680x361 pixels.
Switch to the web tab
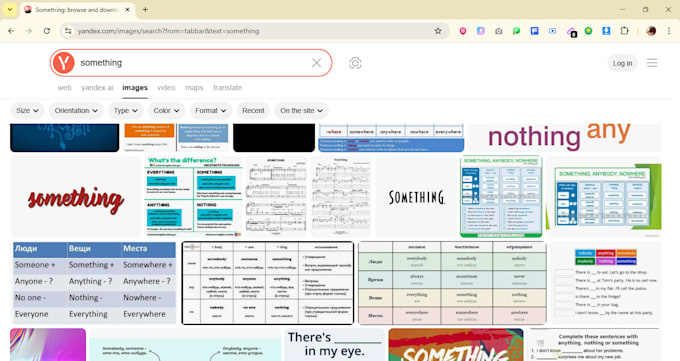(65, 88)
